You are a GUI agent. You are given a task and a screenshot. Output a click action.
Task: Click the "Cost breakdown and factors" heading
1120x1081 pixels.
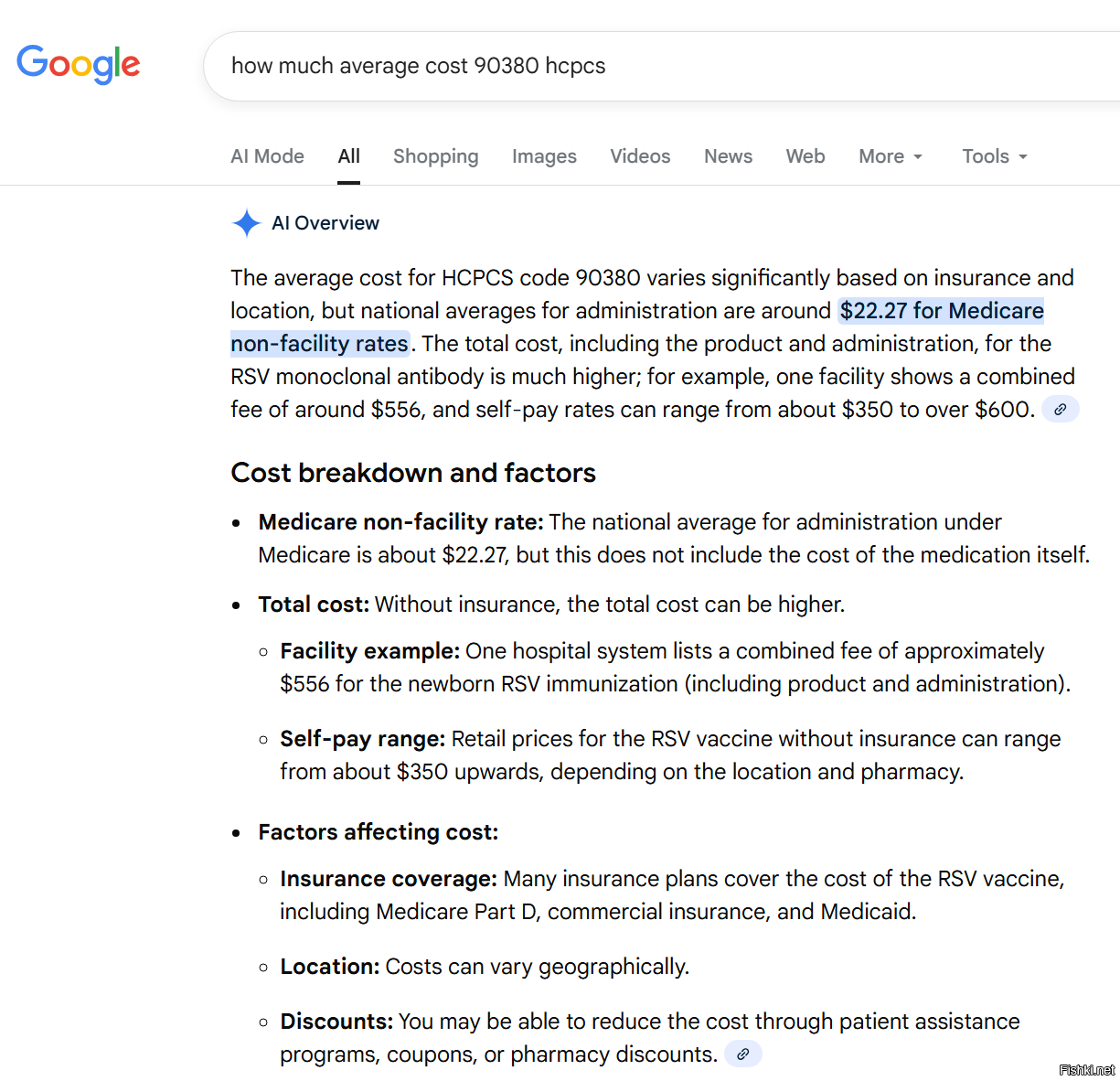click(x=413, y=473)
